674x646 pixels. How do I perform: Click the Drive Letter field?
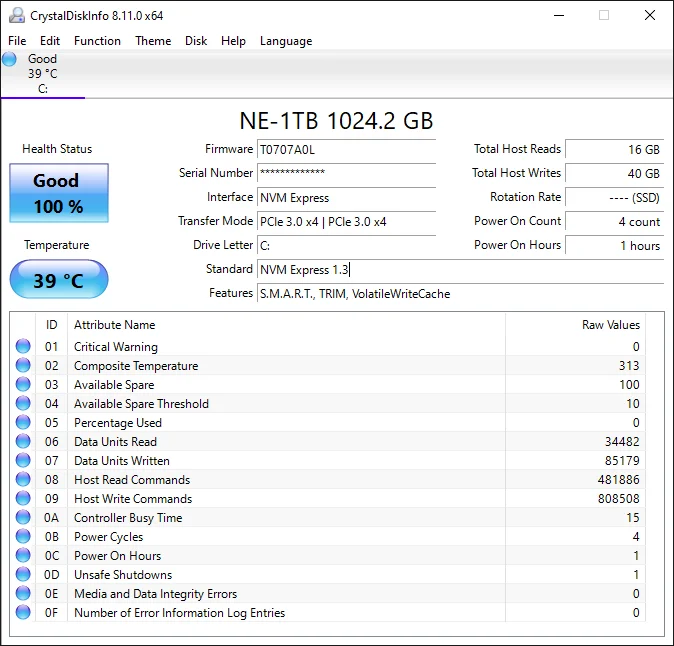click(x=346, y=245)
